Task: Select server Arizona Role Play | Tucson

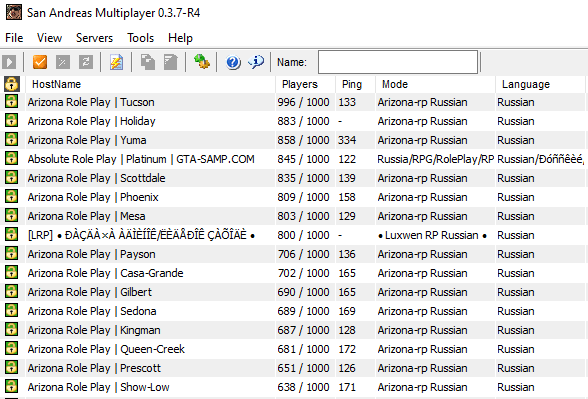Action: pyautogui.click(x=91, y=102)
